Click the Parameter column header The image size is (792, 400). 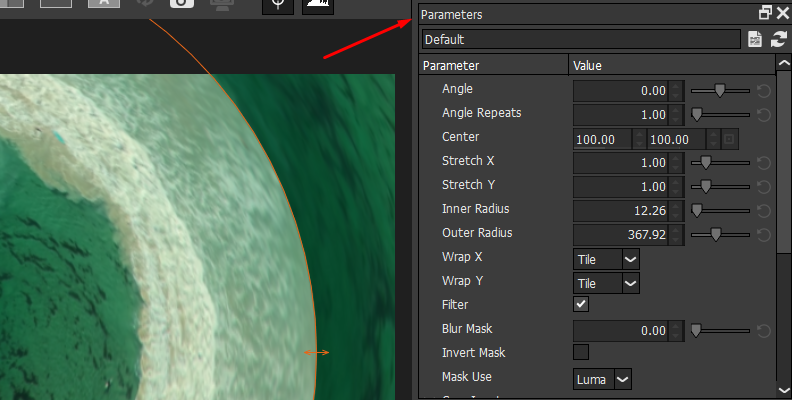pos(493,66)
